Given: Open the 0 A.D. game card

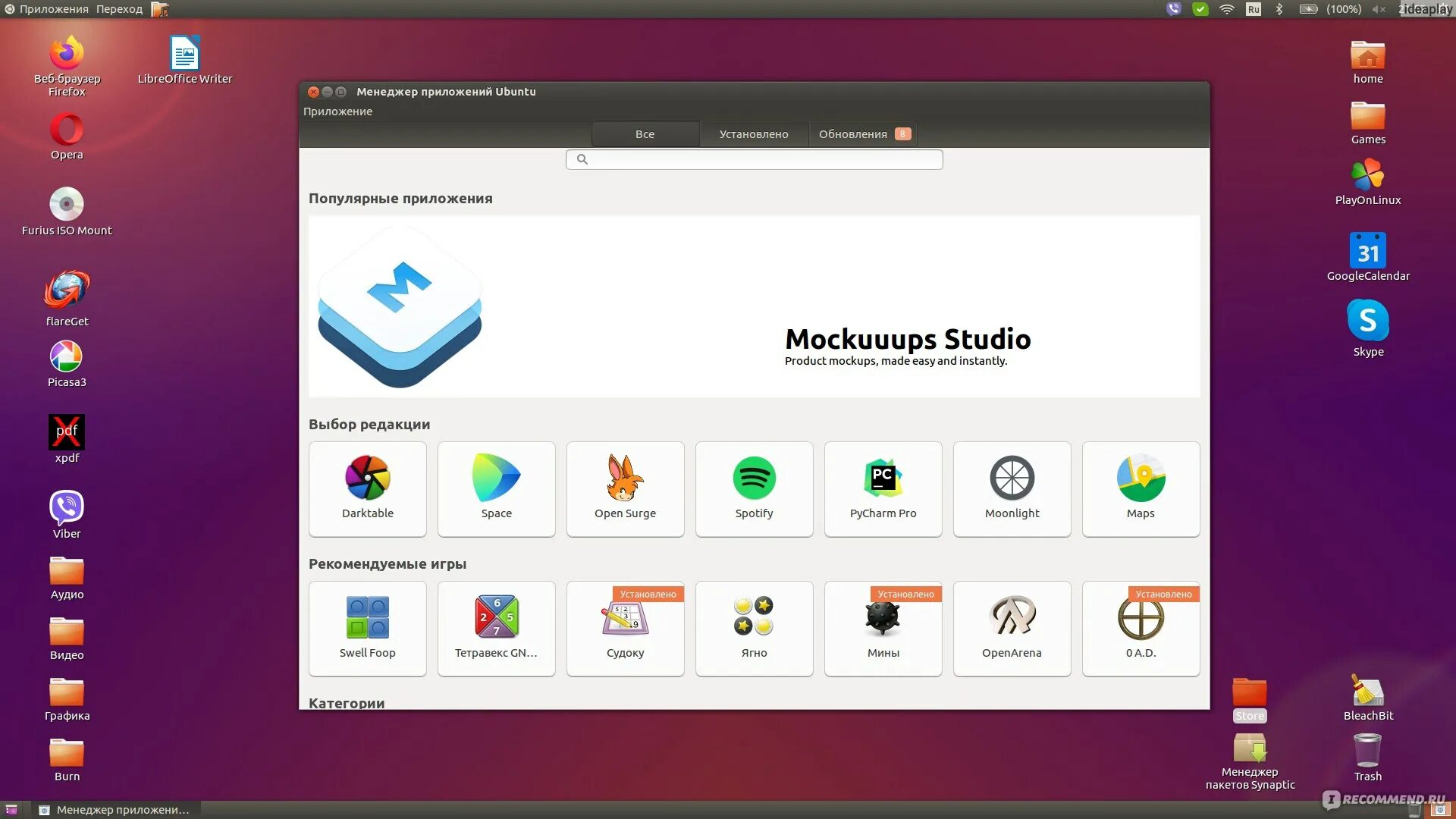Looking at the screenshot, I should pyautogui.click(x=1141, y=629).
